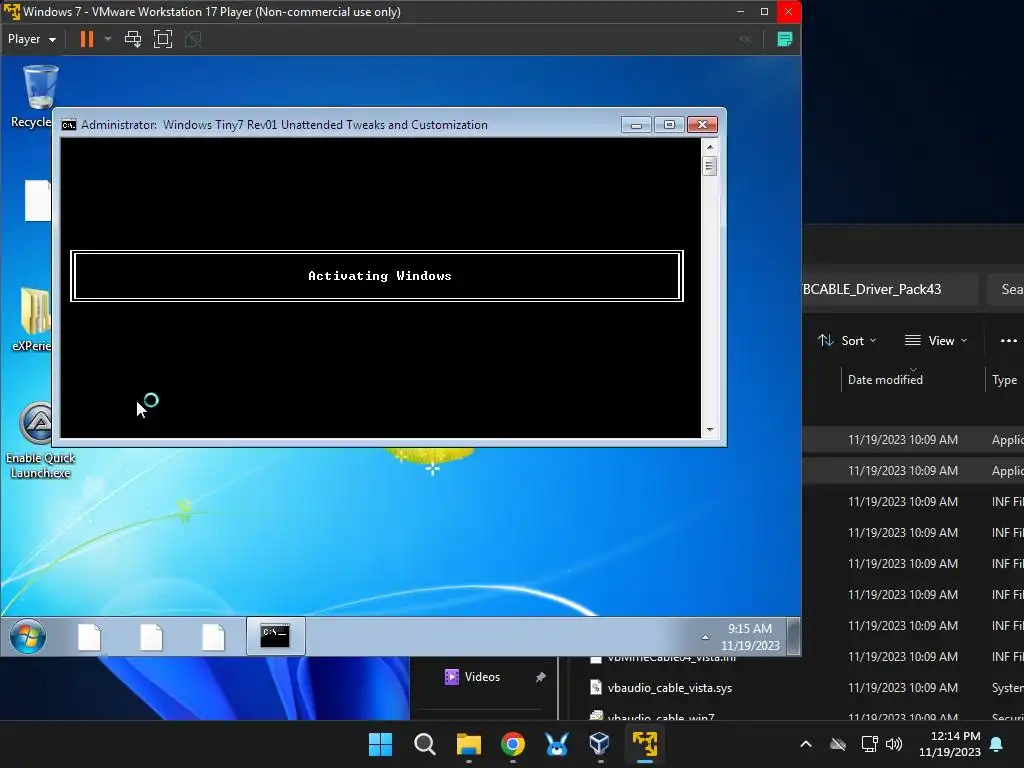This screenshot has width=1024, height=768.
Task: Show hidden icons in the Windows 7 tray
Action: [x=705, y=637]
